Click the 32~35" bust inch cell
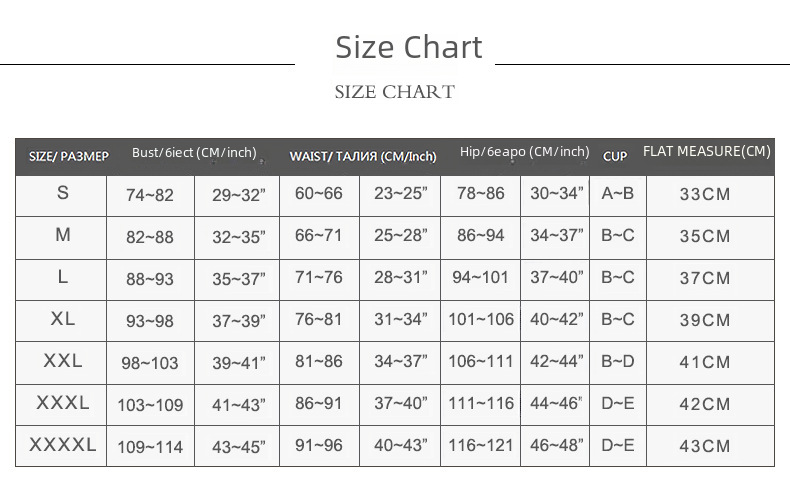Viewport: 790px width, 495px height. (x=238, y=237)
